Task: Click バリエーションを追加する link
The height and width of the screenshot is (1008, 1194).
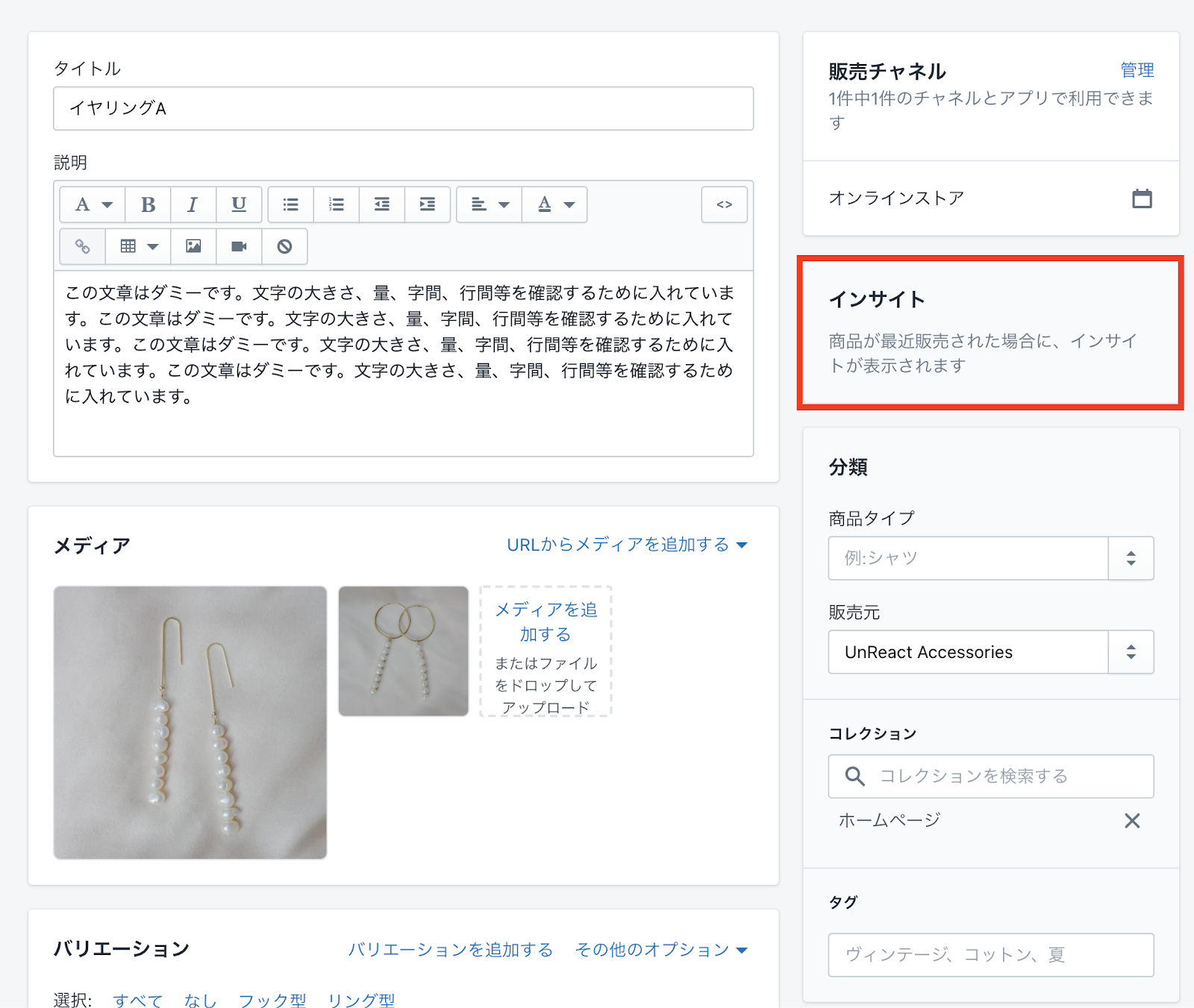Action: pyautogui.click(x=450, y=949)
